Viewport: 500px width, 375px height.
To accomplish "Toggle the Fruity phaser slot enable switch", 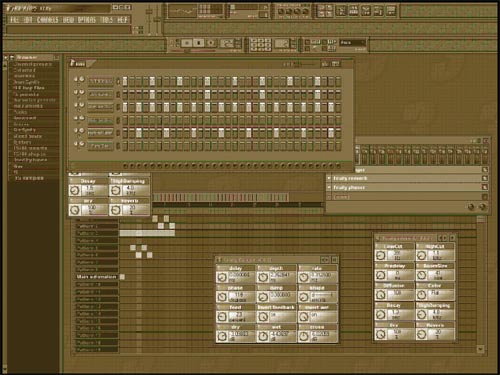I will [x=485, y=188].
